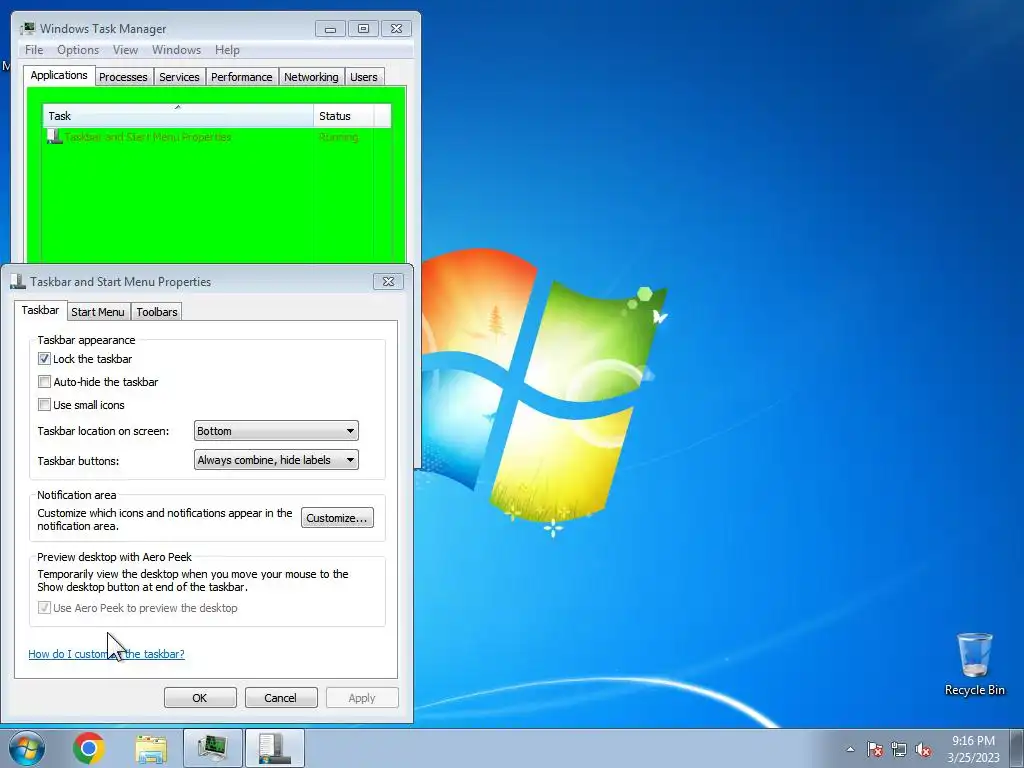The height and width of the screenshot is (768, 1024).
Task: Open Help menu in Task Manager
Action: point(227,50)
